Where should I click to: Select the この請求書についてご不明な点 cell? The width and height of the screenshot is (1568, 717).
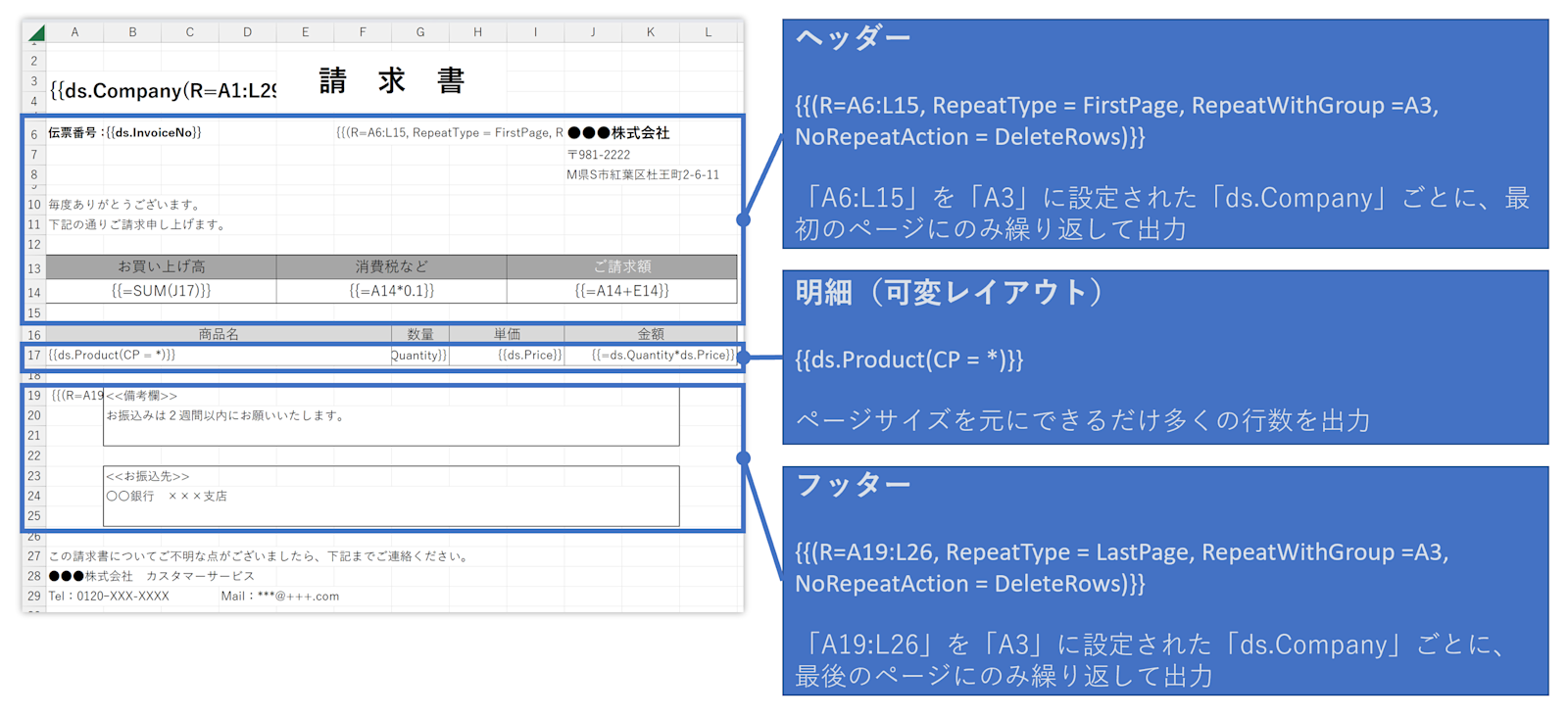[x=260, y=556]
